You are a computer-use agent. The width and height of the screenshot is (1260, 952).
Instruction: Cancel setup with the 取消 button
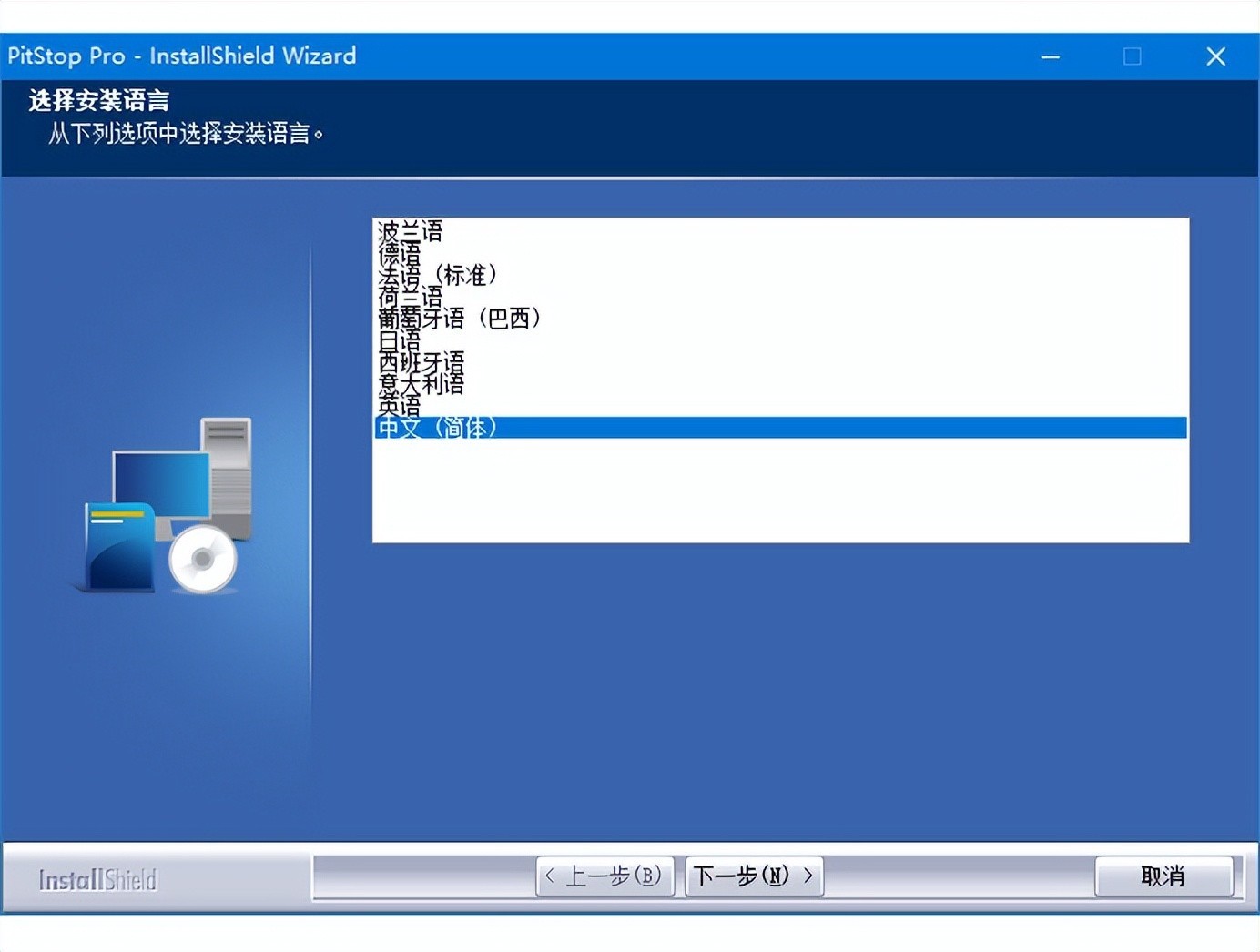point(1163,876)
